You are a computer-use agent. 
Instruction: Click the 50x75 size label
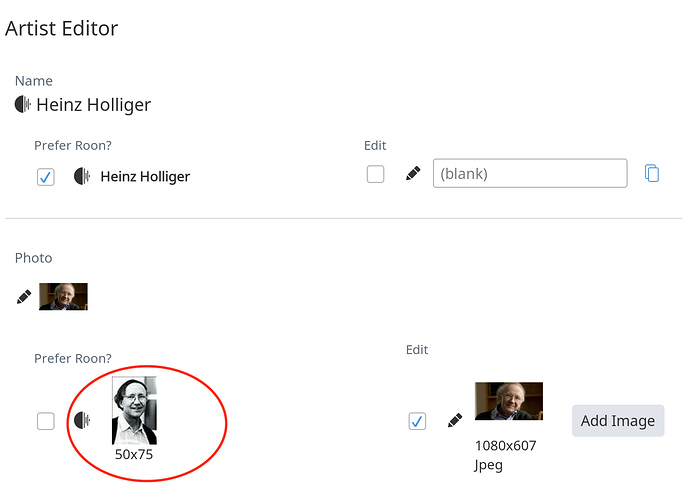point(134,454)
